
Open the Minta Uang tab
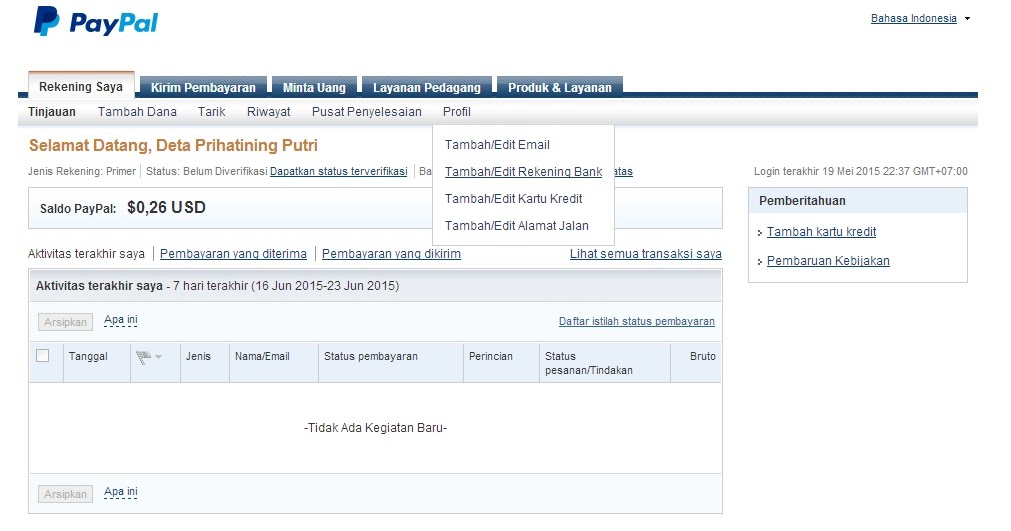point(314,87)
